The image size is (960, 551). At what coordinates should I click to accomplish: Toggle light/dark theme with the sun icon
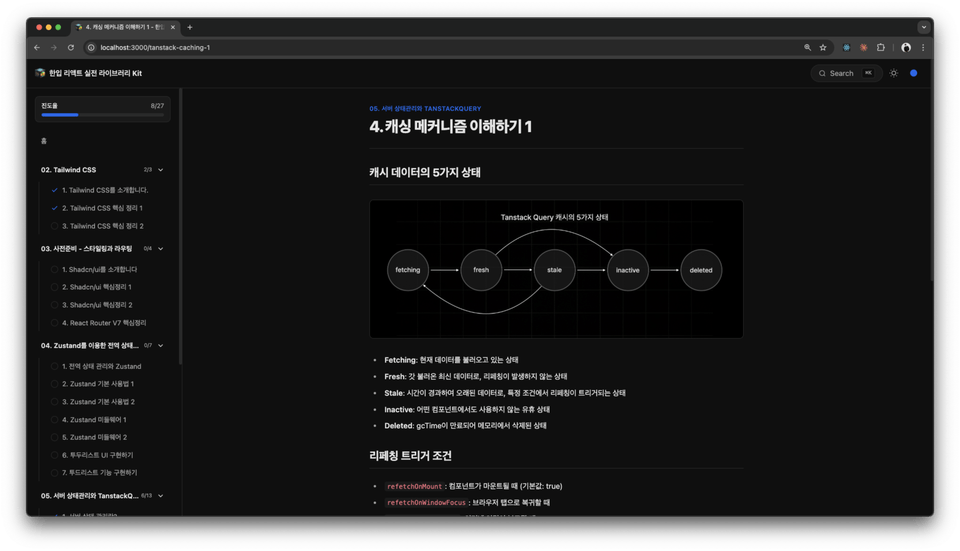click(x=894, y=73)
